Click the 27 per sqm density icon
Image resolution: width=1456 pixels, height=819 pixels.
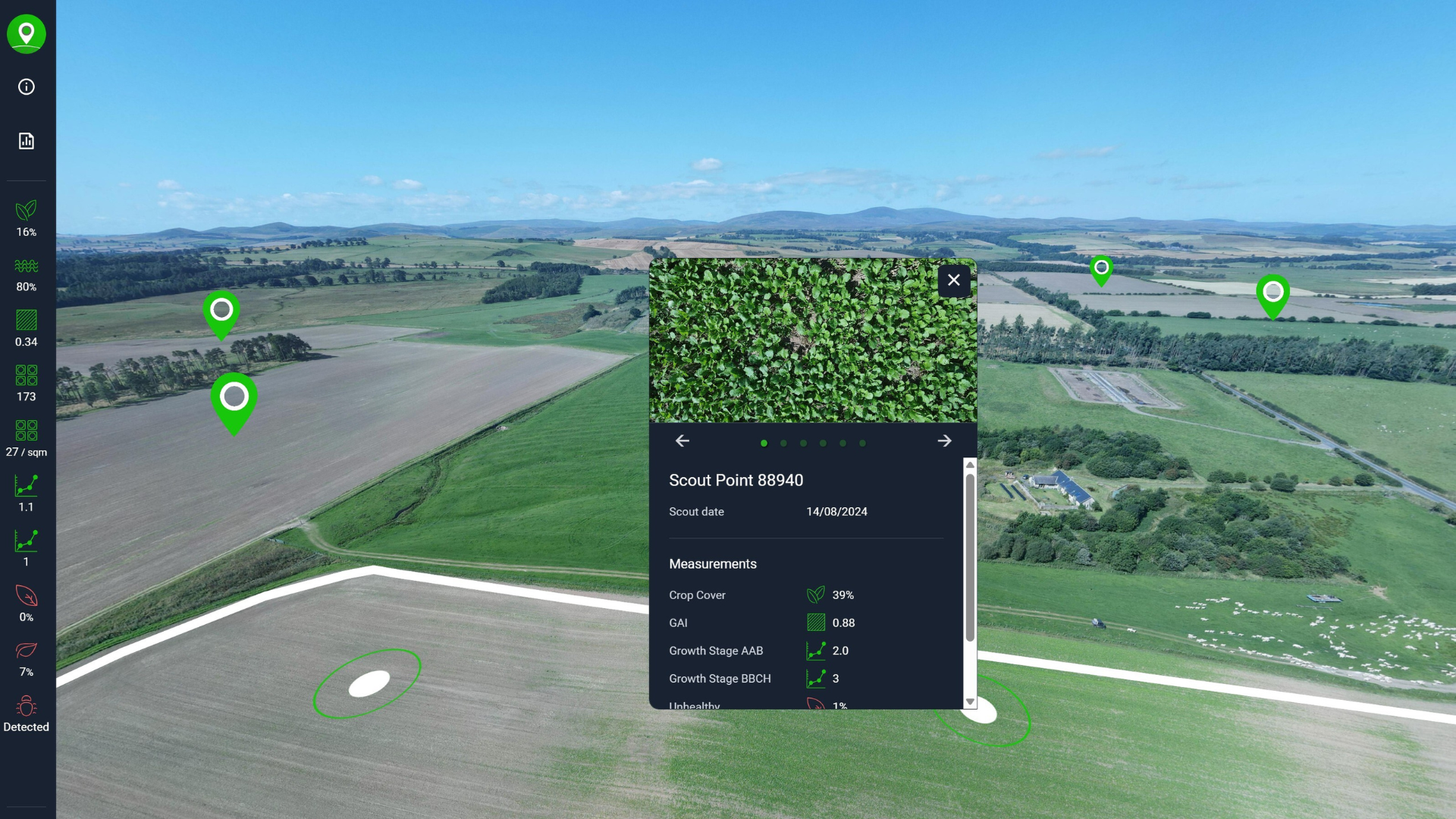click(x=27, y=431)
